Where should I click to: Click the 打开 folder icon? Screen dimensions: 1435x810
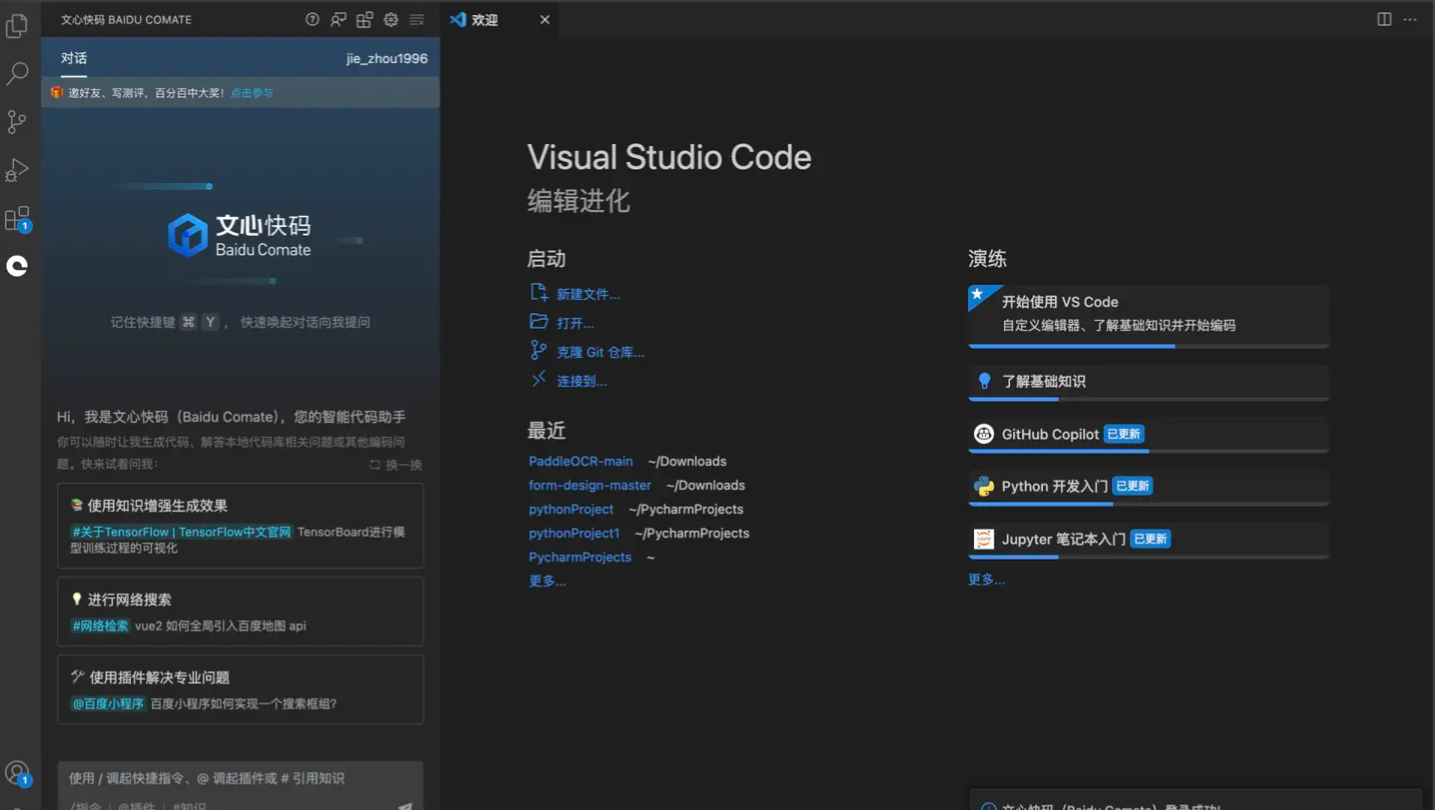click(x=538, y=321)
